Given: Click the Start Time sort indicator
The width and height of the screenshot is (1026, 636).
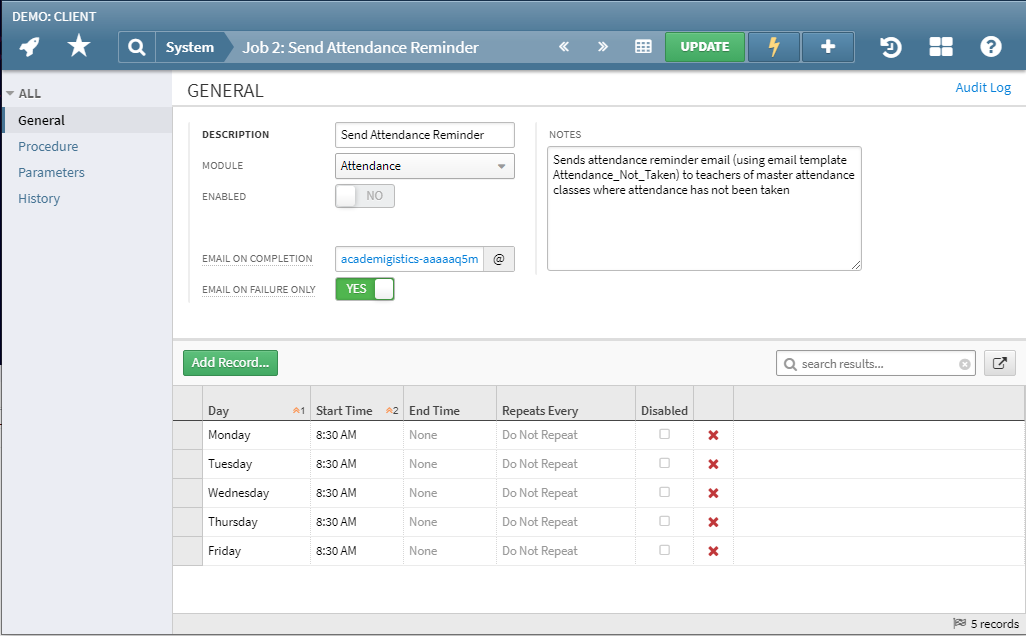Looking at the screenshot, I should coord(392,409).
